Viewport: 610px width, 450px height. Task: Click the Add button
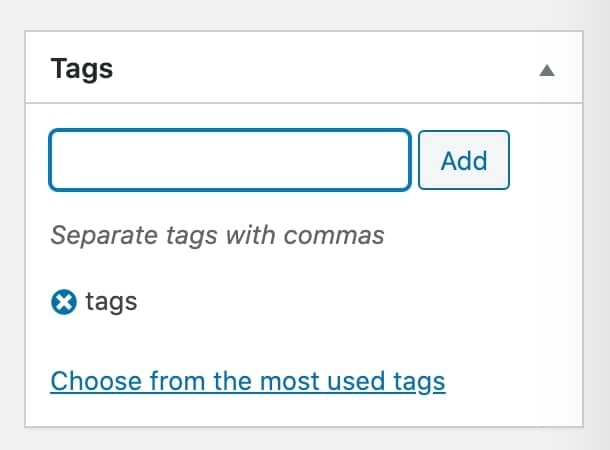[464, 160]
